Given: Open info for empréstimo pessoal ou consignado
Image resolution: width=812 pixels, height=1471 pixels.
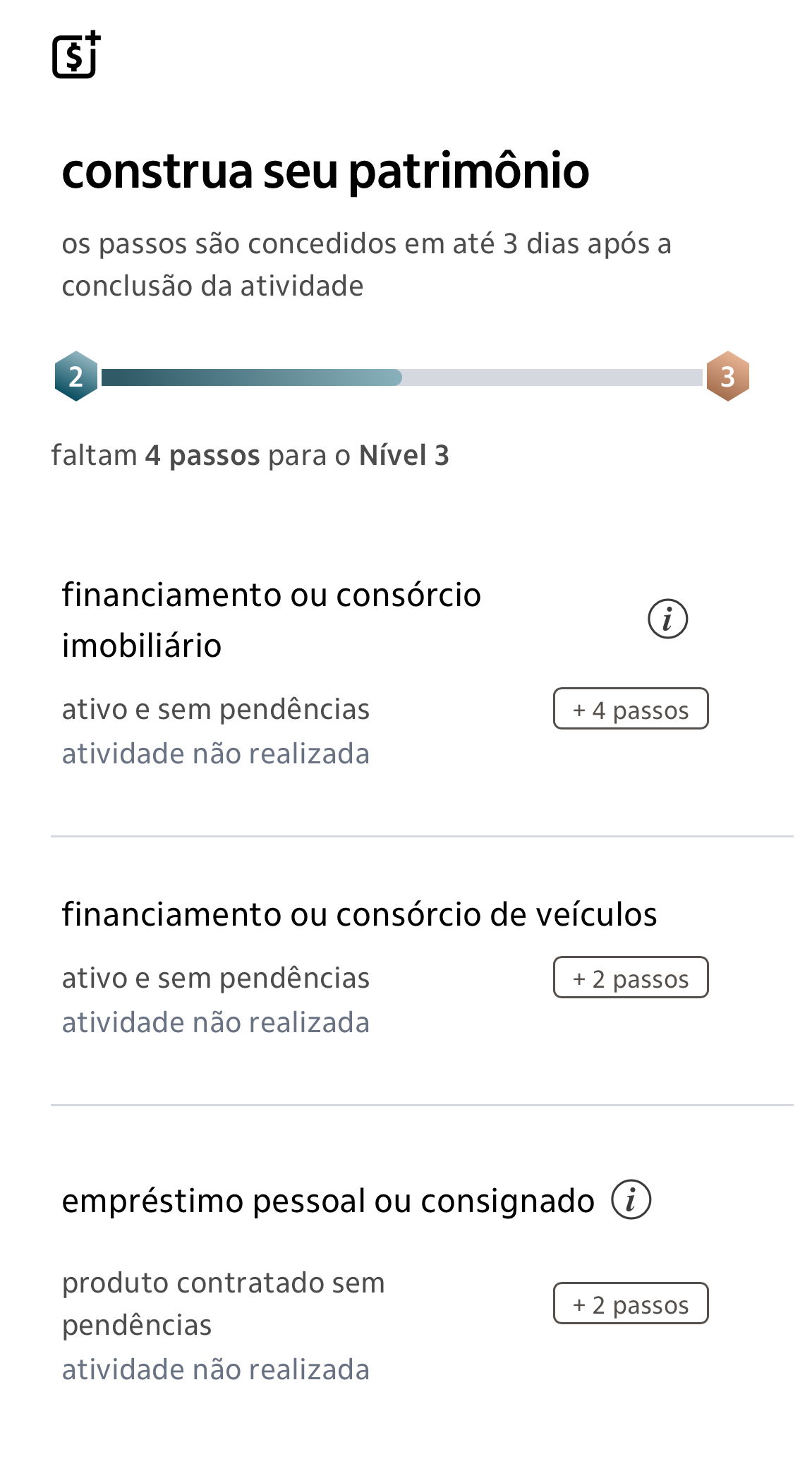Looking at the screenshot, I should (631, 1199).
